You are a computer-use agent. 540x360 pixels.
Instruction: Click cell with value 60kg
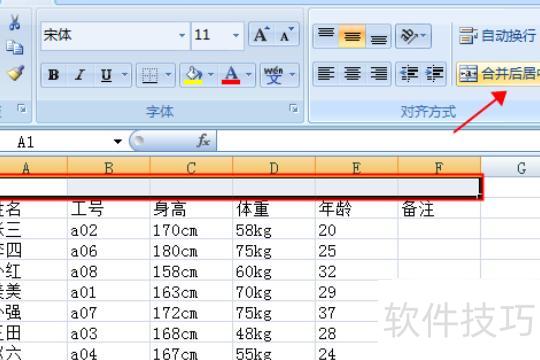pyautogui.click(x=274, y=270)
